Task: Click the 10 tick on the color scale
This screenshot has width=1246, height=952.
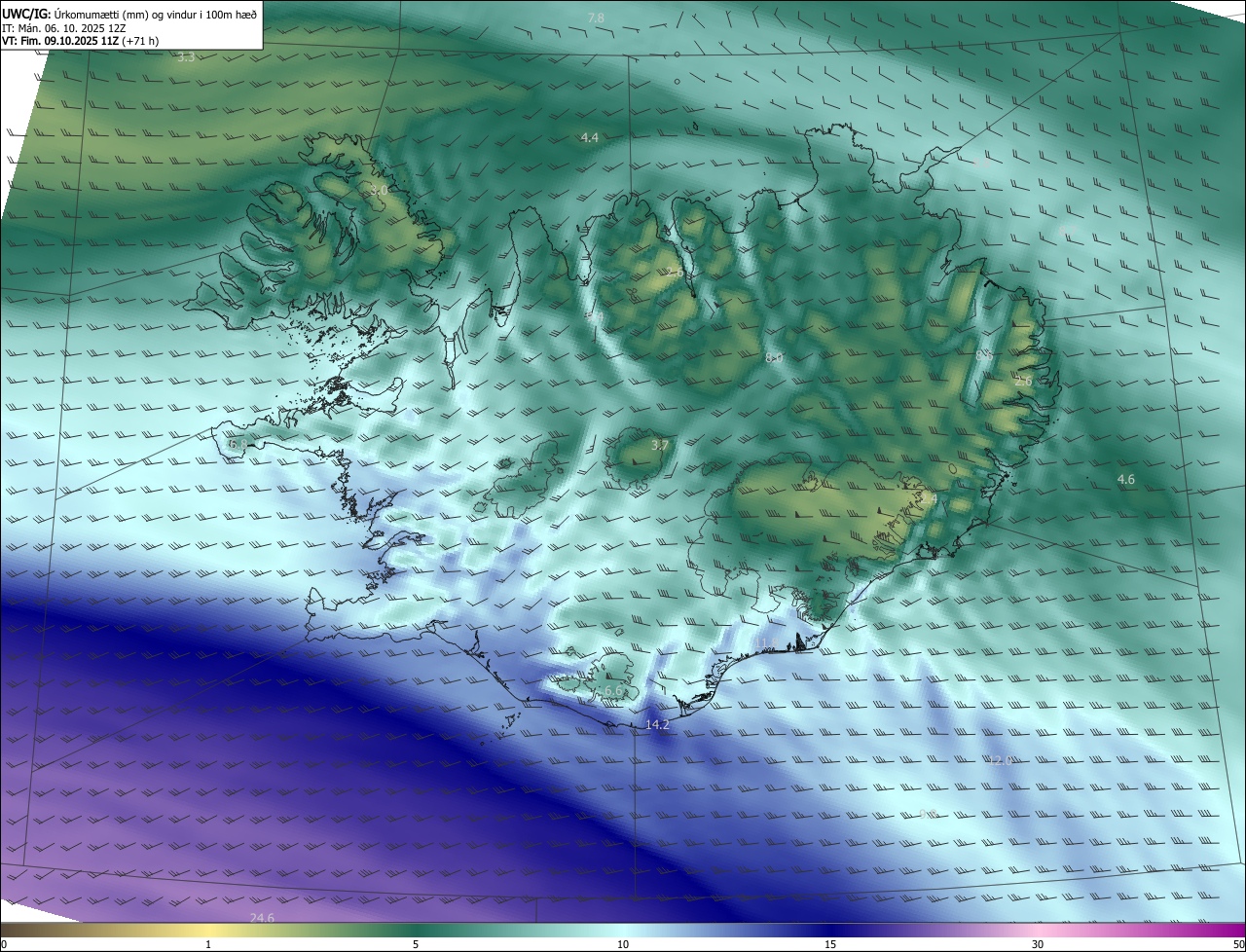Action: tap(623, 944)
